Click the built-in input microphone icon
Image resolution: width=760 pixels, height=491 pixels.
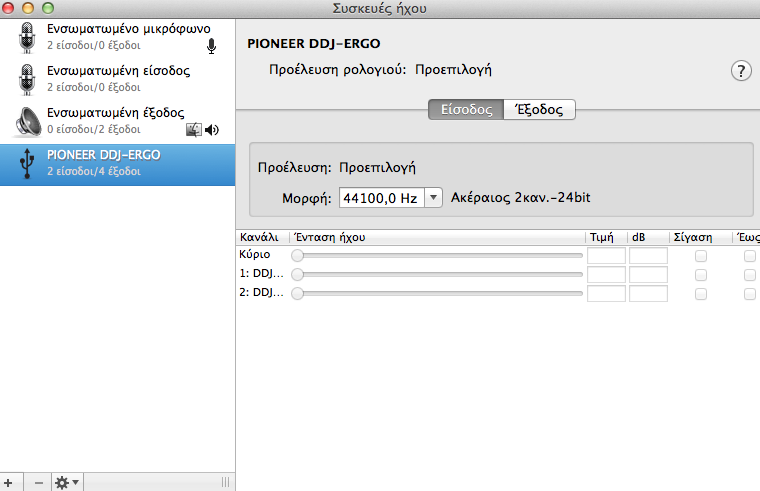[x=27, y=79]
